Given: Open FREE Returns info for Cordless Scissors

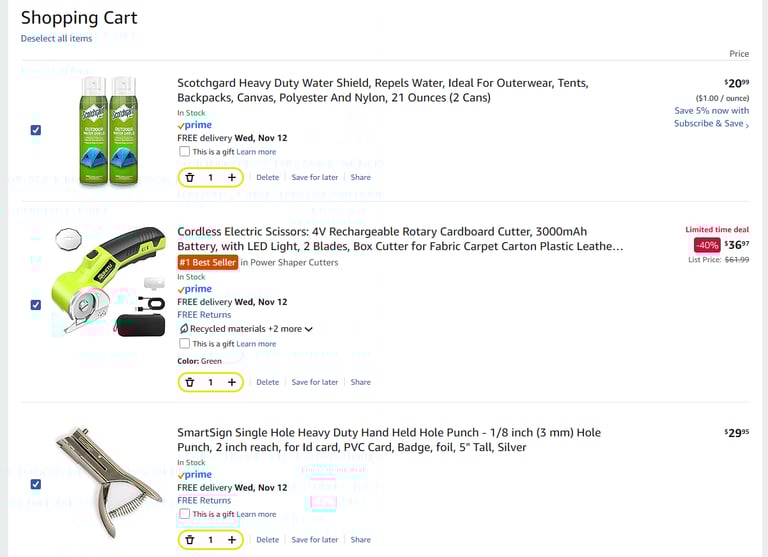Looking at the screenshot, I should (204, 315).
